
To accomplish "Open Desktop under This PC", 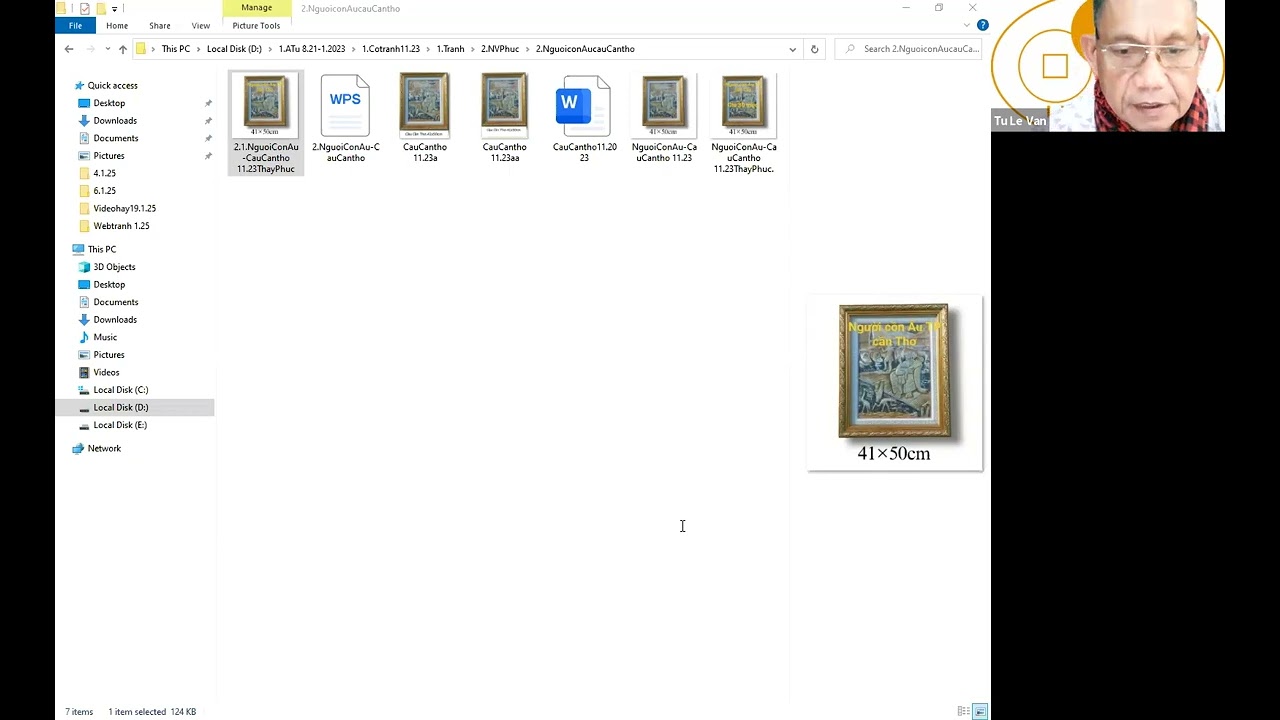I will [109, 285].
